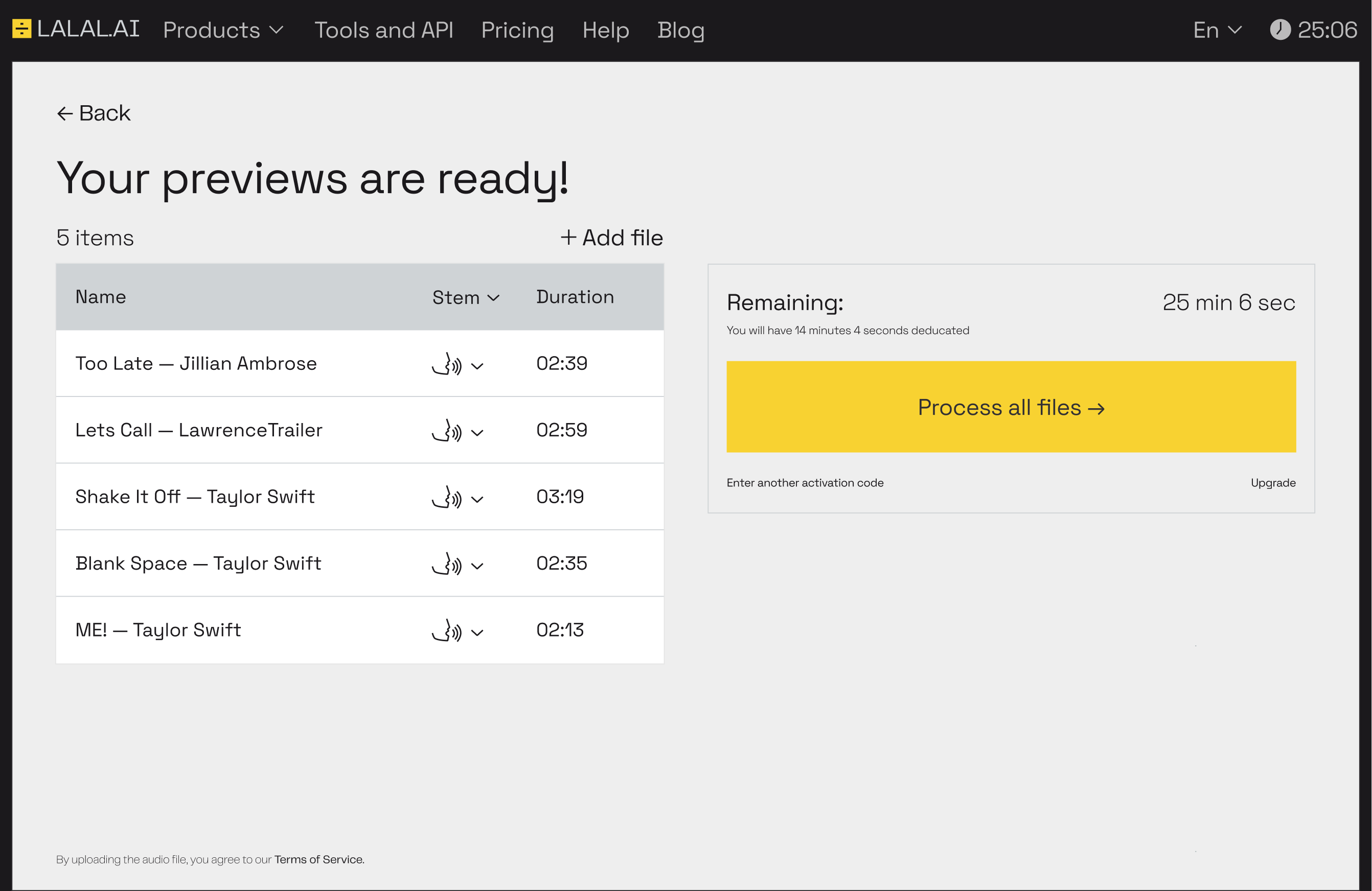Screen dimensions: 1372x891
Task: Click the Name column header
Action: click(101, 297)
